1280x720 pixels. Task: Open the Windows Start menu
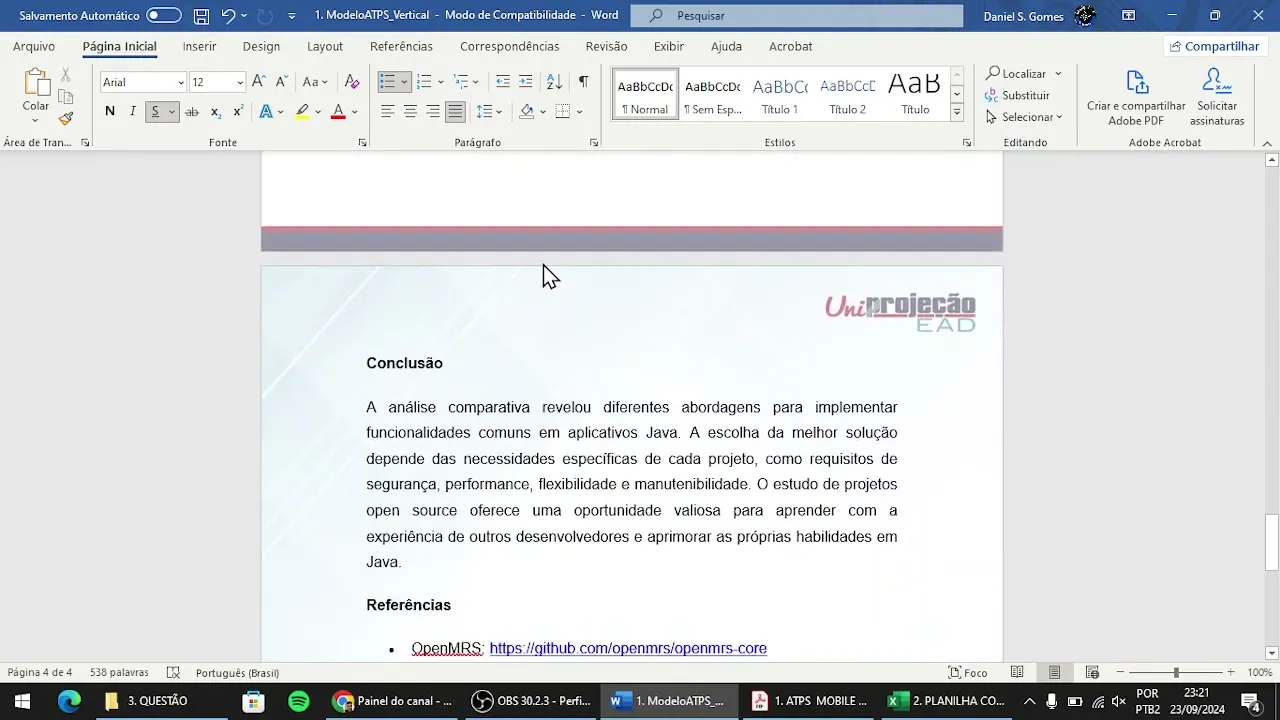point(22,701)
